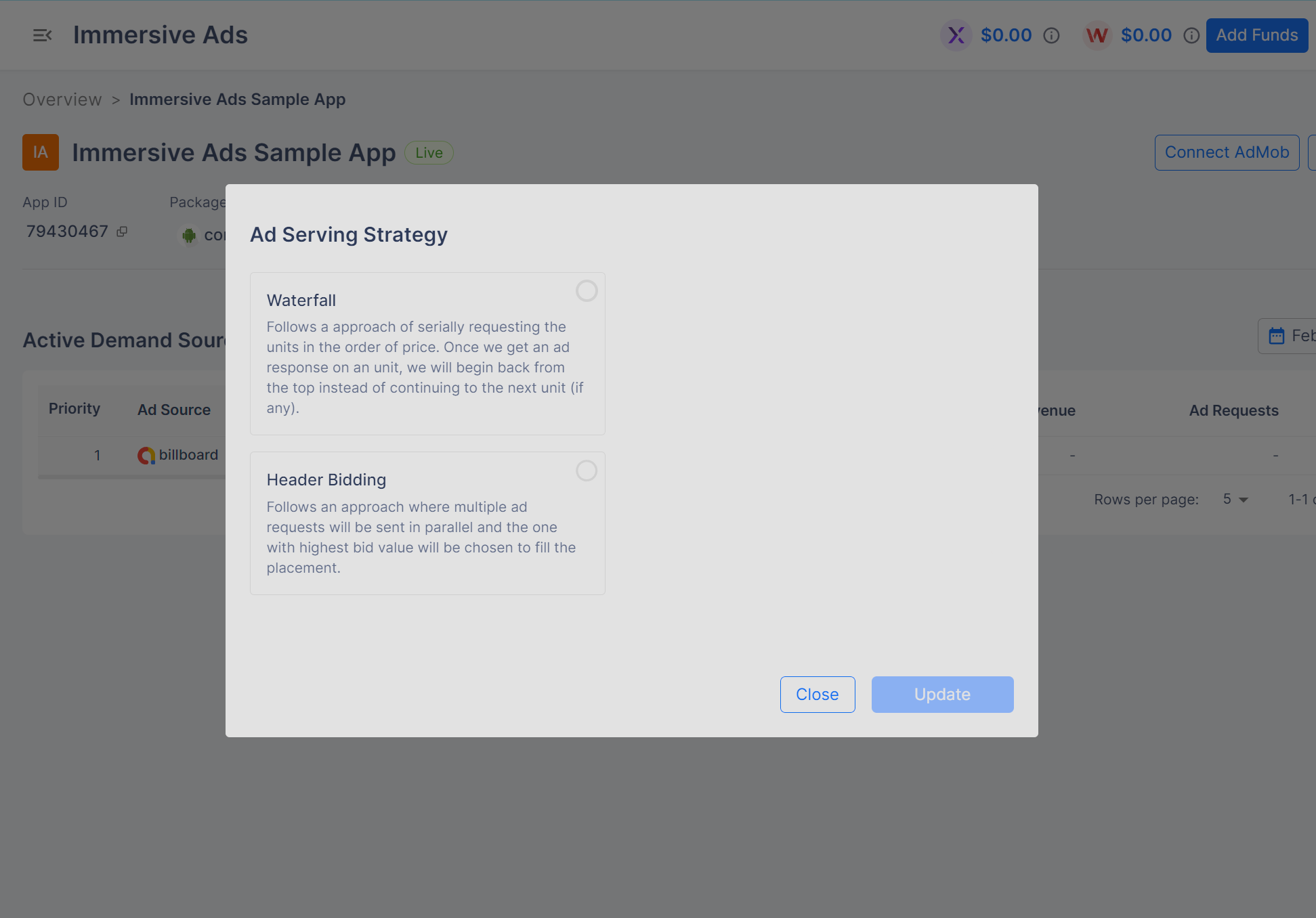1316x918 pixels.
Task: Select the Header Bidding radio button
Action: tap(587, 471)
